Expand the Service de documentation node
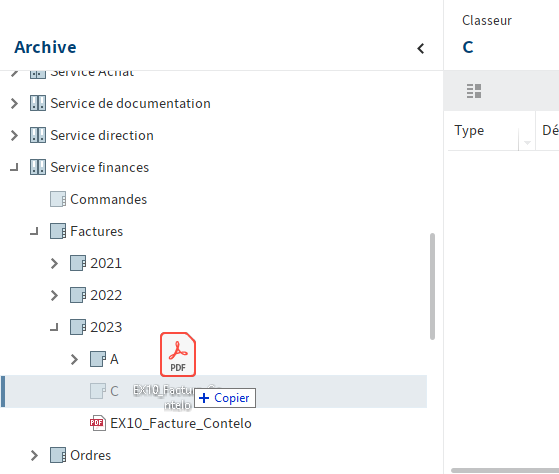This screenshot has height=474, width=559. click(14, 103)
